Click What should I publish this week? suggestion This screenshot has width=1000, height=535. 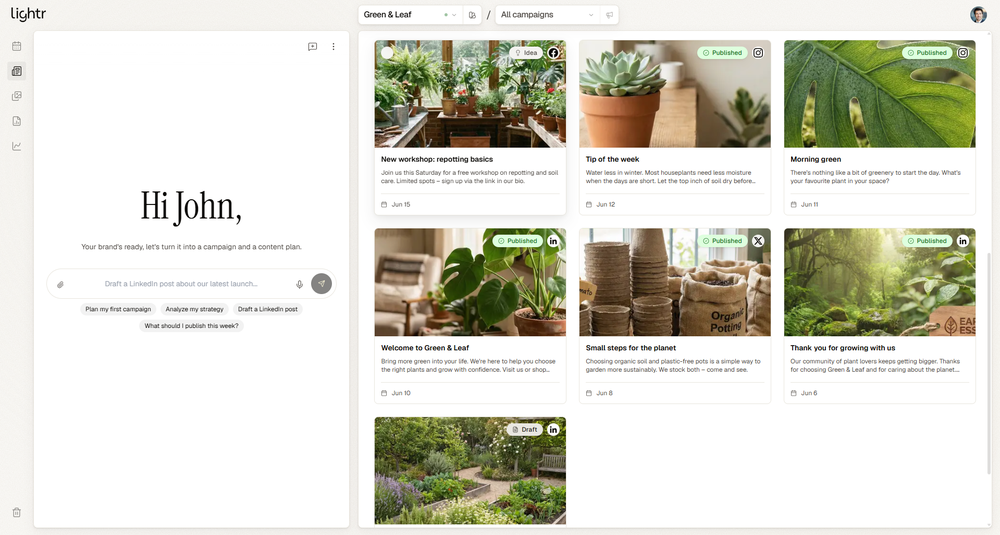(191, 326)
